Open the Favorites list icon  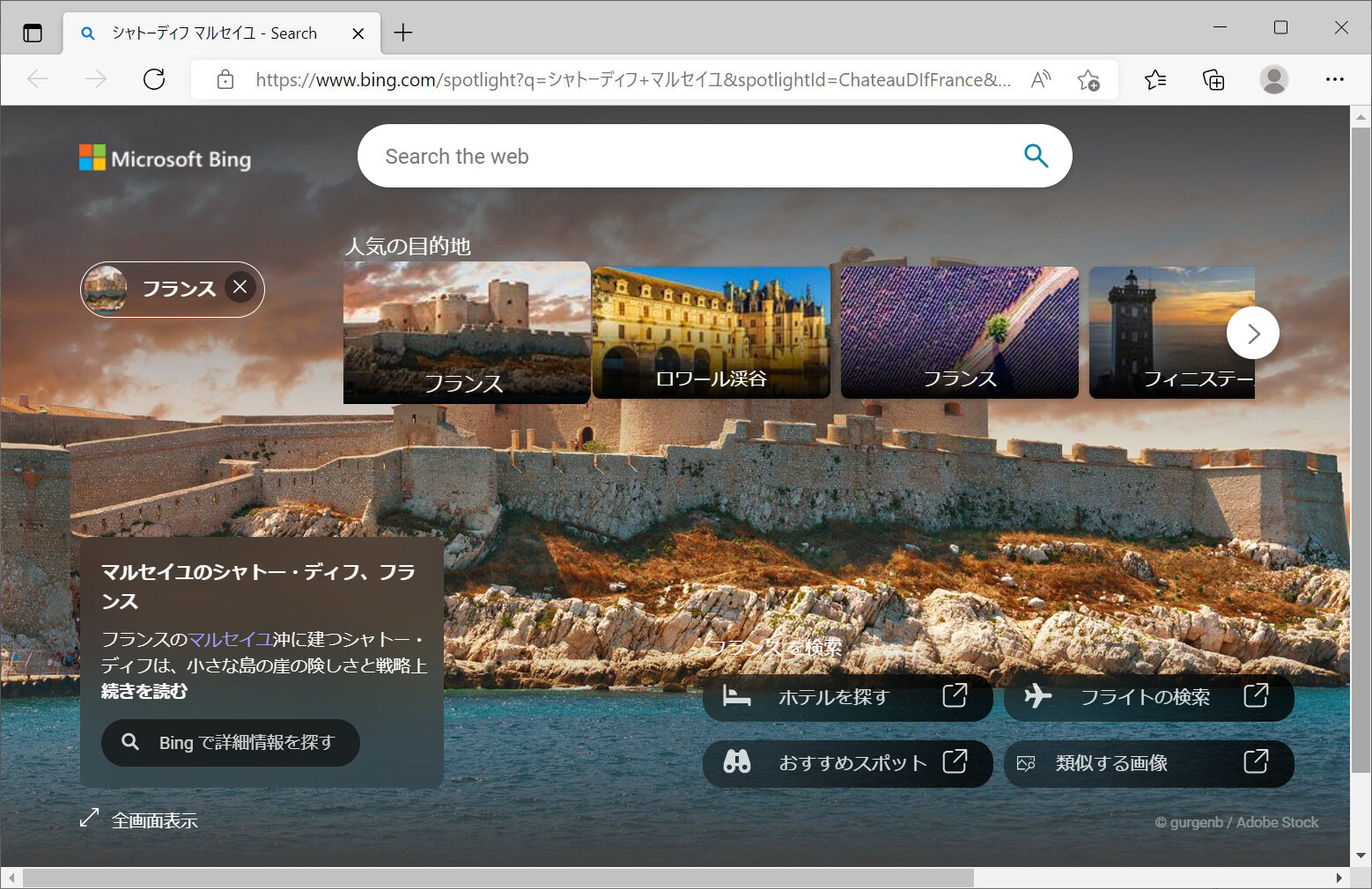(x=1155, y=80)
